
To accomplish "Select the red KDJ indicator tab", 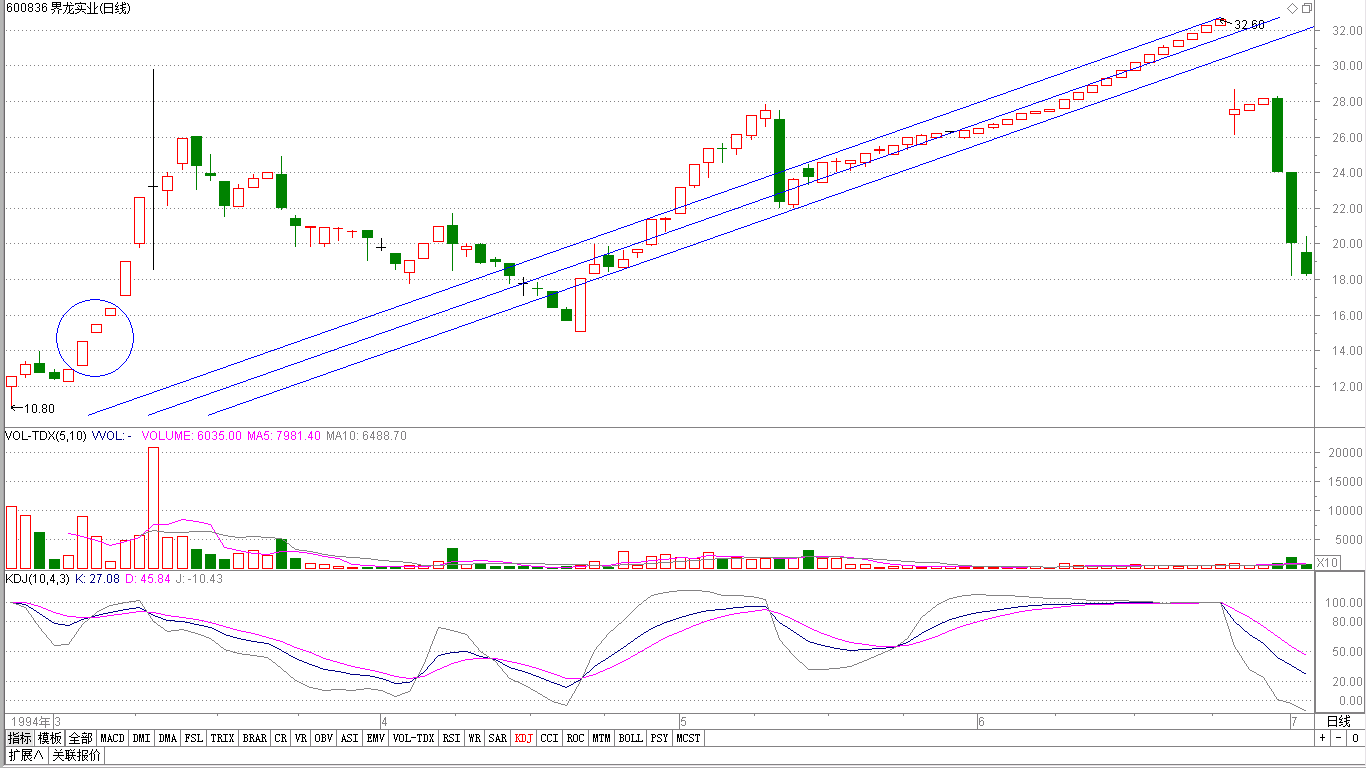I will click(x=524, y=738).
